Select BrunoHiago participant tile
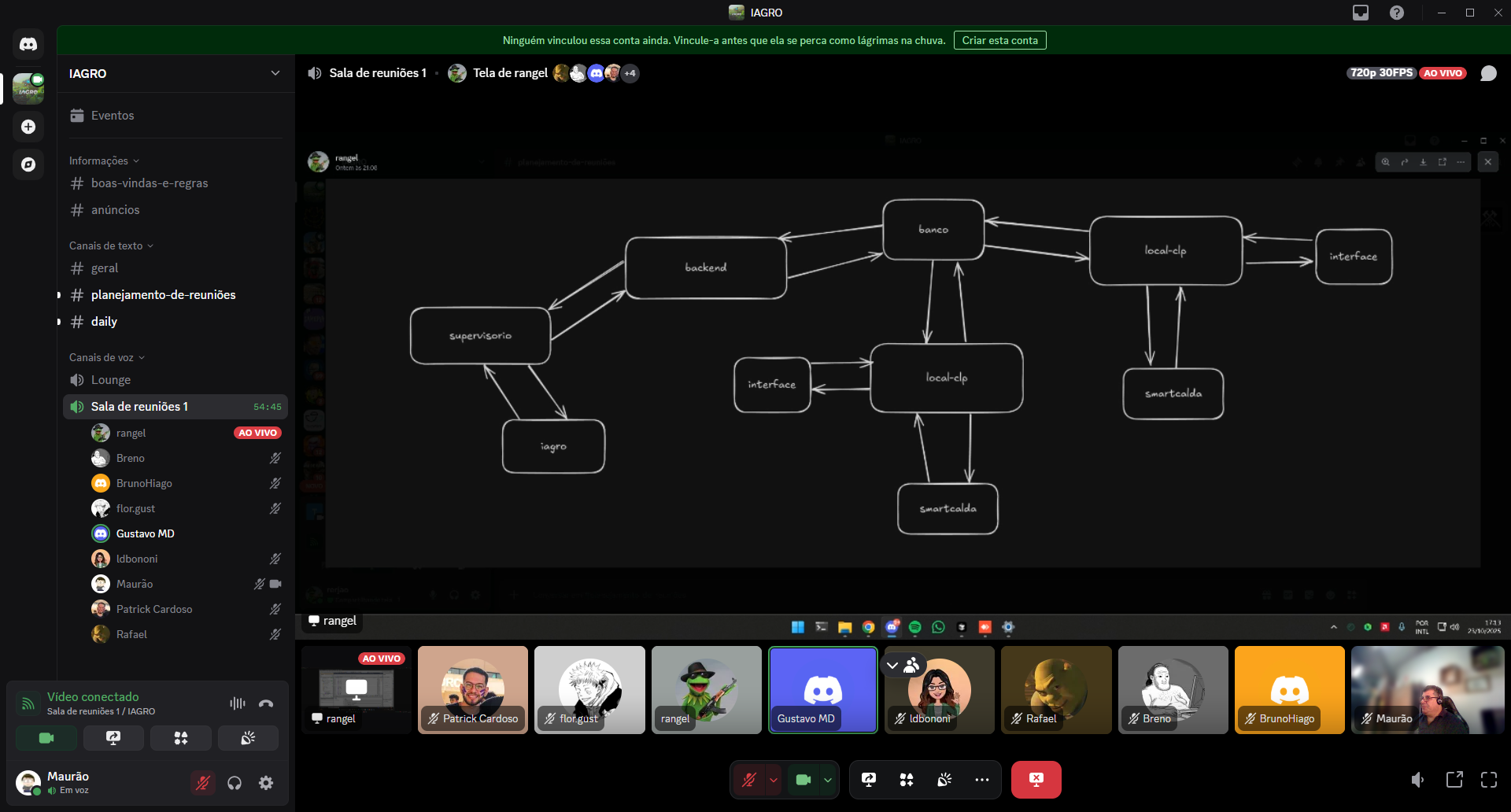This screenshot has width=1511, height=812. 1290,690
